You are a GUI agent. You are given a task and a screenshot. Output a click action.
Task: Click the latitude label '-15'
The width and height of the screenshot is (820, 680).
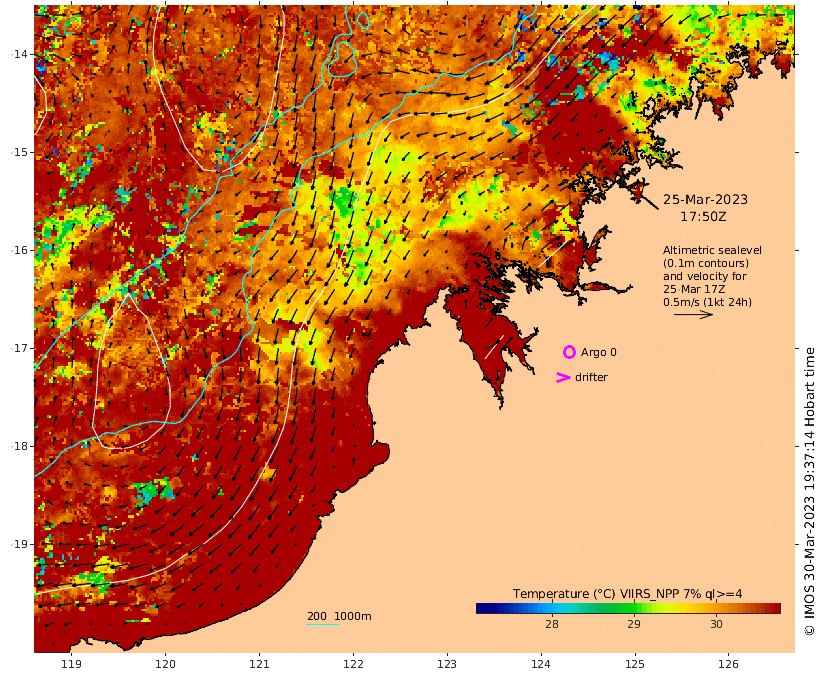(20, 152)
